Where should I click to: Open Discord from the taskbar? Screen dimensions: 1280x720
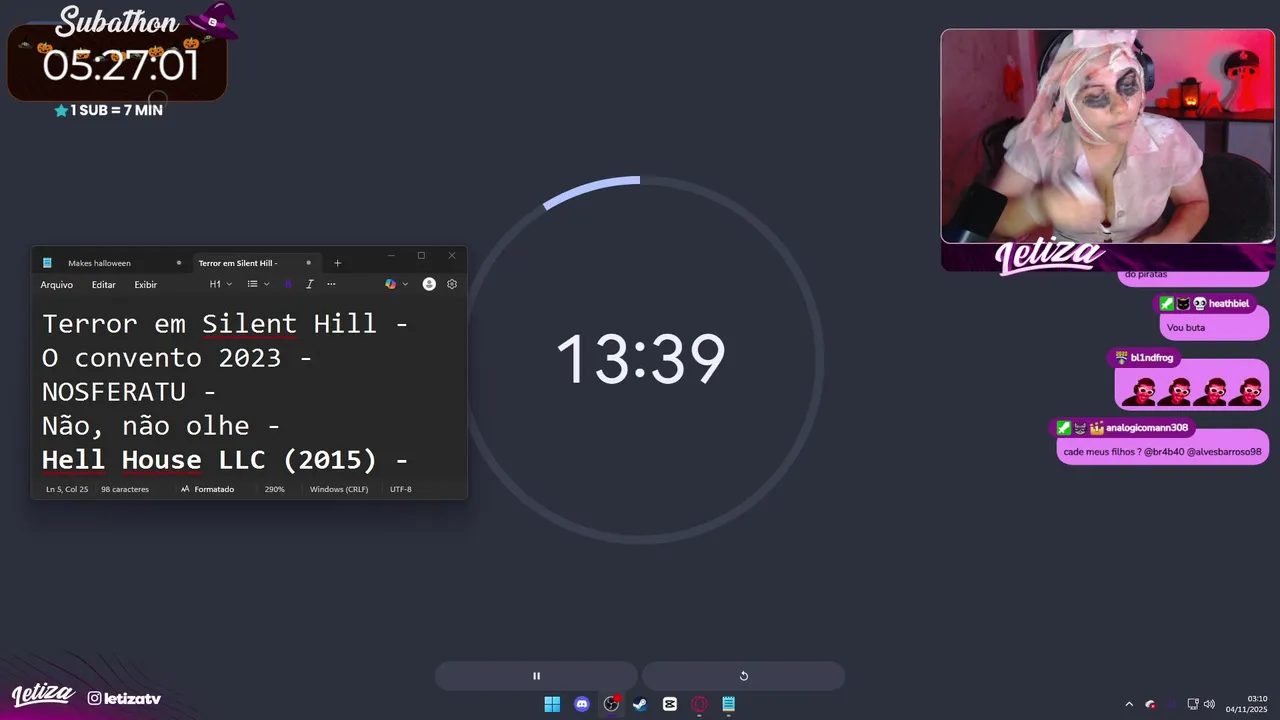coord(582,704)
